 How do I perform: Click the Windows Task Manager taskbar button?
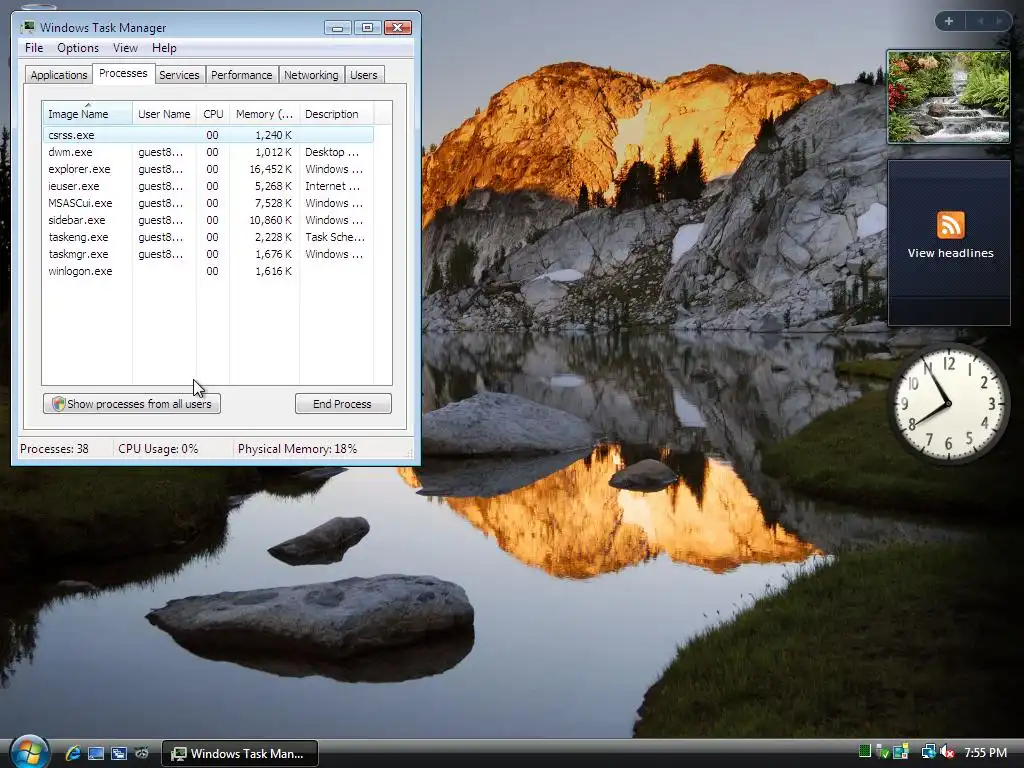[240, 754]
